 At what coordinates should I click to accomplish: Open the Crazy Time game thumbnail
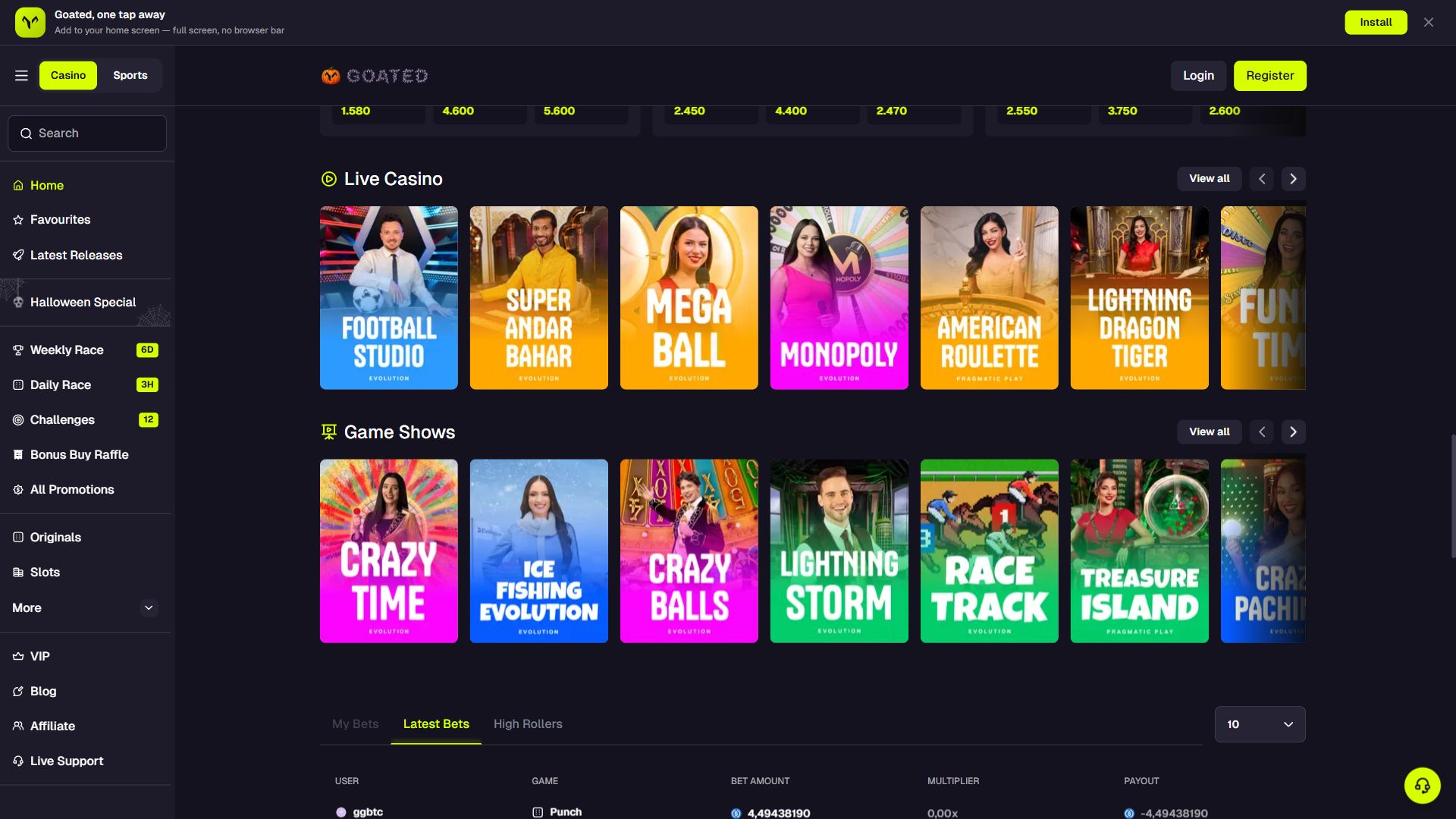388,551
